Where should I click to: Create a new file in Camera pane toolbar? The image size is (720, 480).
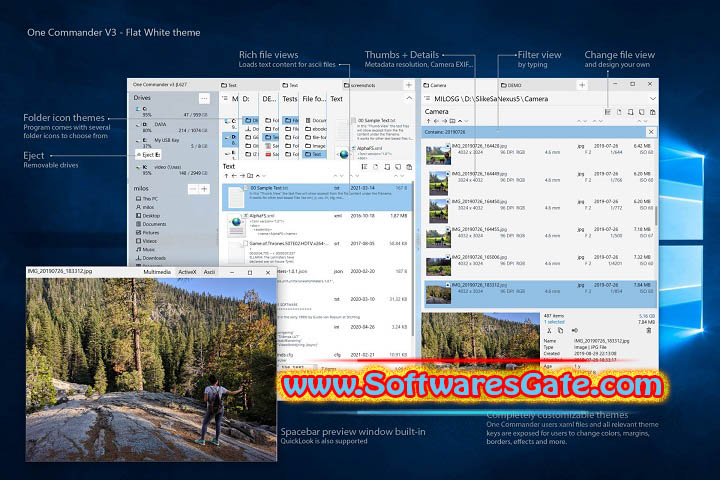point(619,112)
